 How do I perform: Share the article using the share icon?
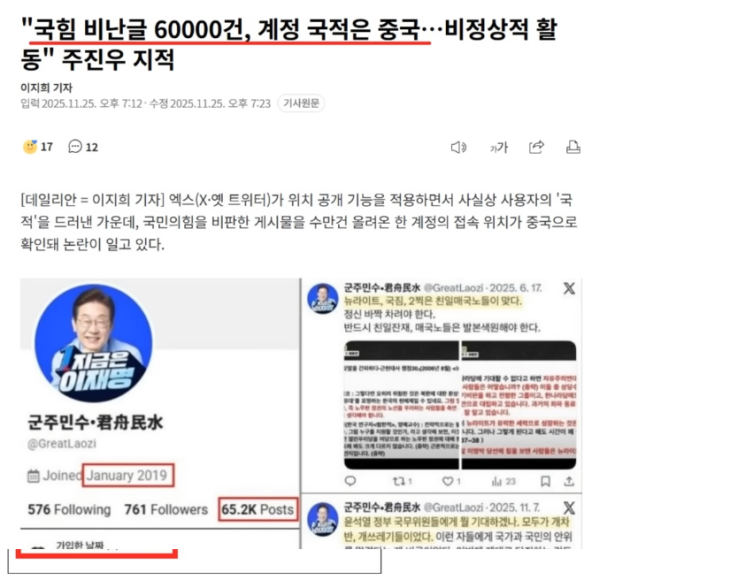536,147
